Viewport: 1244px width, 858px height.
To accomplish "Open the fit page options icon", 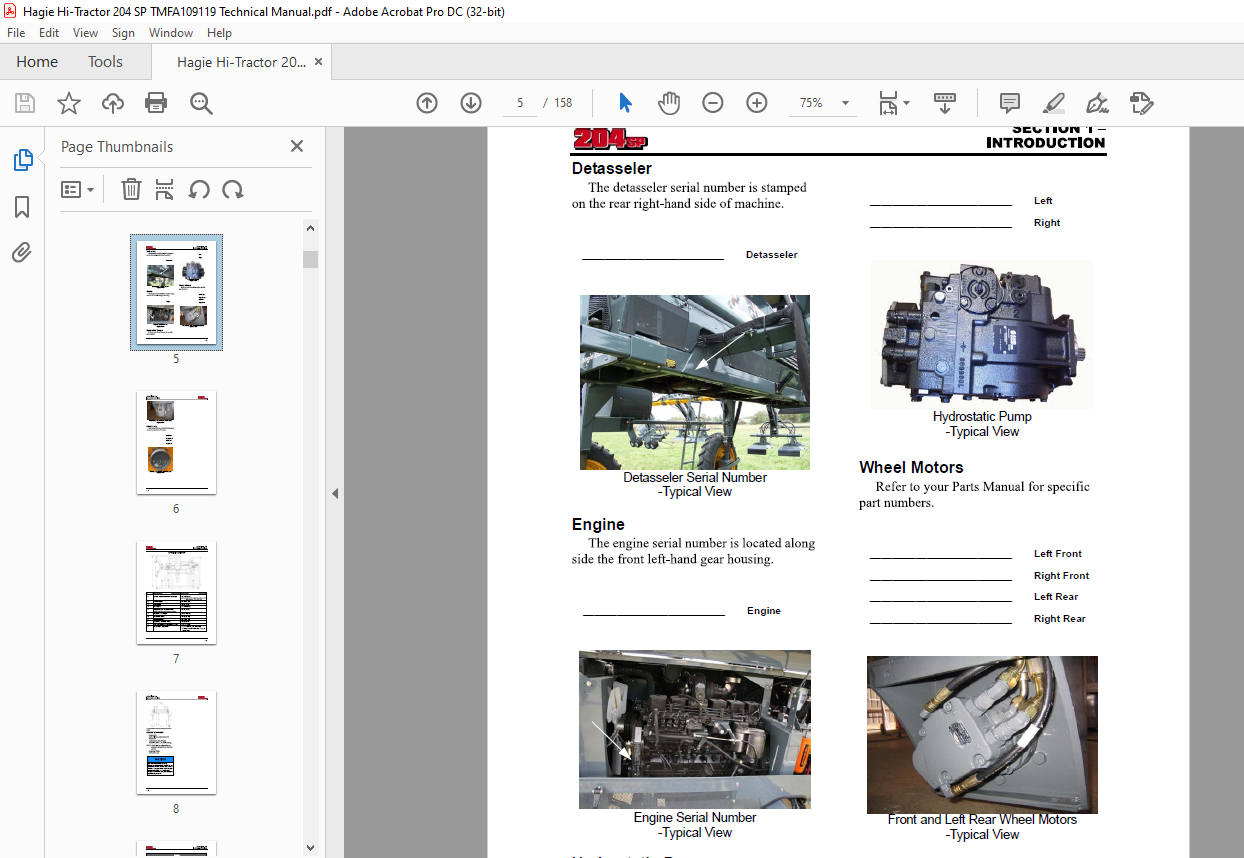I will (888, 103).
